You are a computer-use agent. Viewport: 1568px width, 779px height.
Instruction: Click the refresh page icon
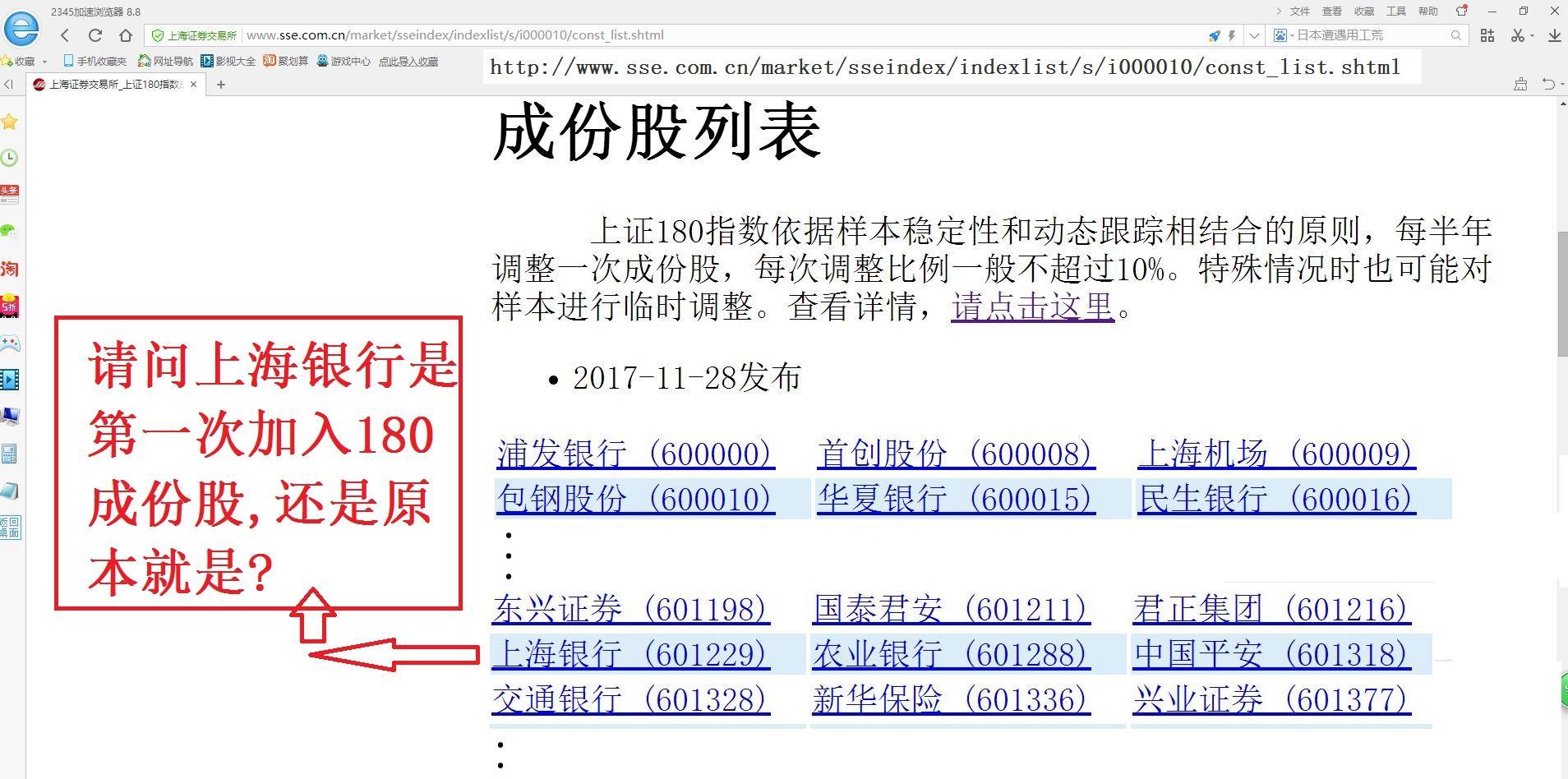coord(95,35)
